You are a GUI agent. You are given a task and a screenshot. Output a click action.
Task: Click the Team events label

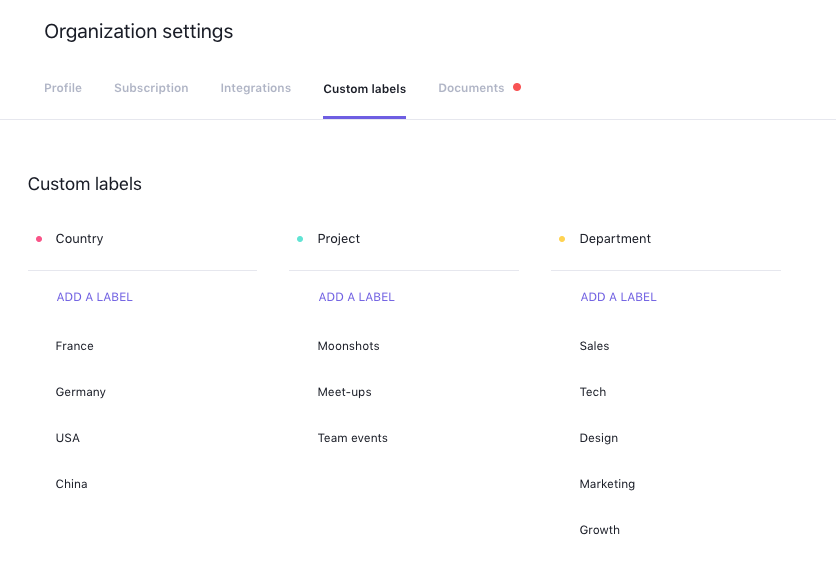click(353, 438)
